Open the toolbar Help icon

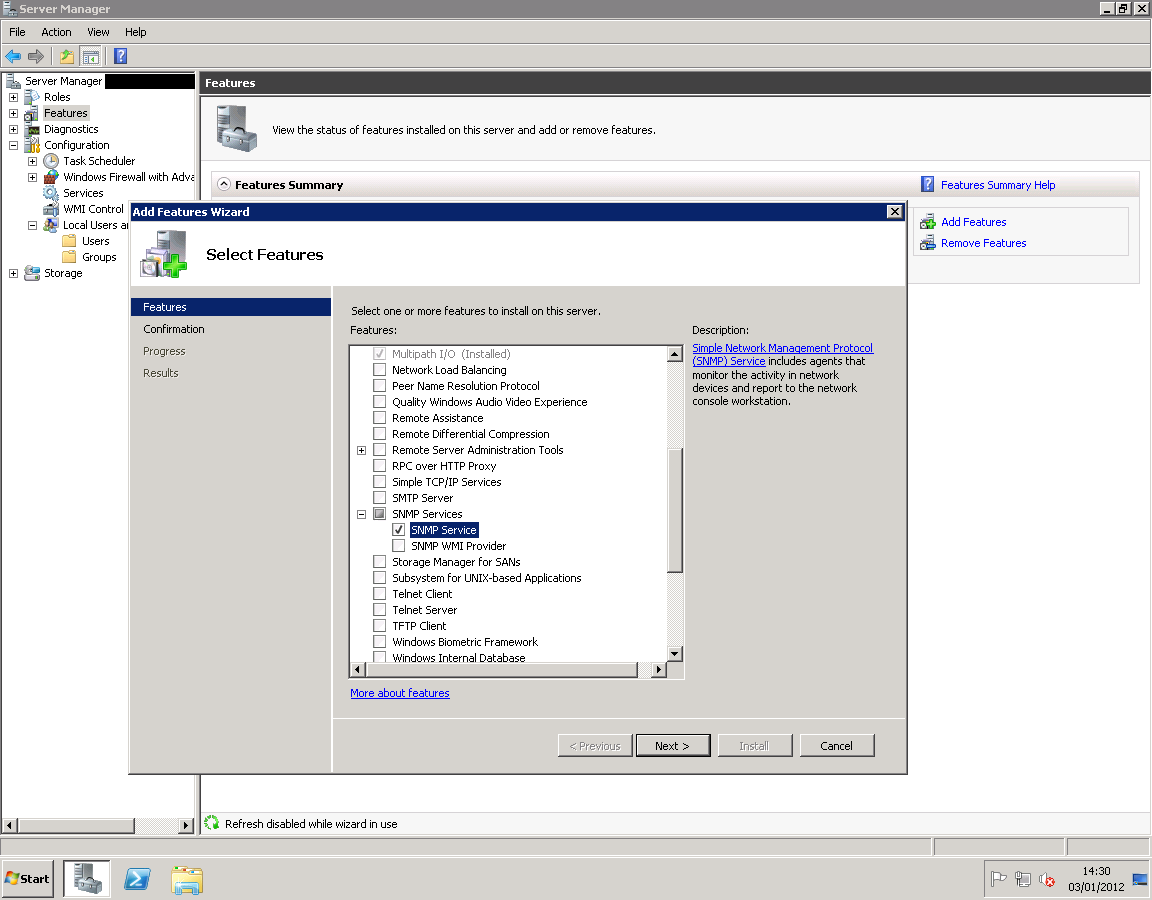point(120,57)
